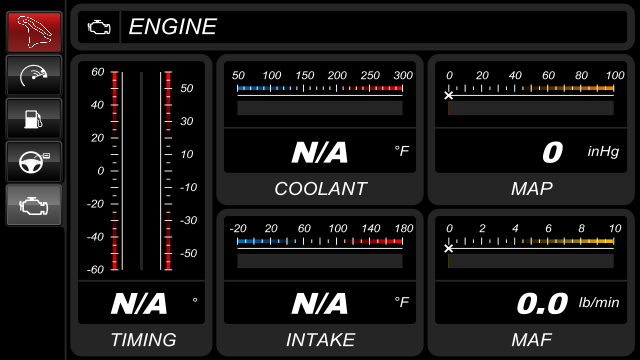Click the engine icon in header
The height and width of the screenshot is (360, 640).
pos(99,27)
